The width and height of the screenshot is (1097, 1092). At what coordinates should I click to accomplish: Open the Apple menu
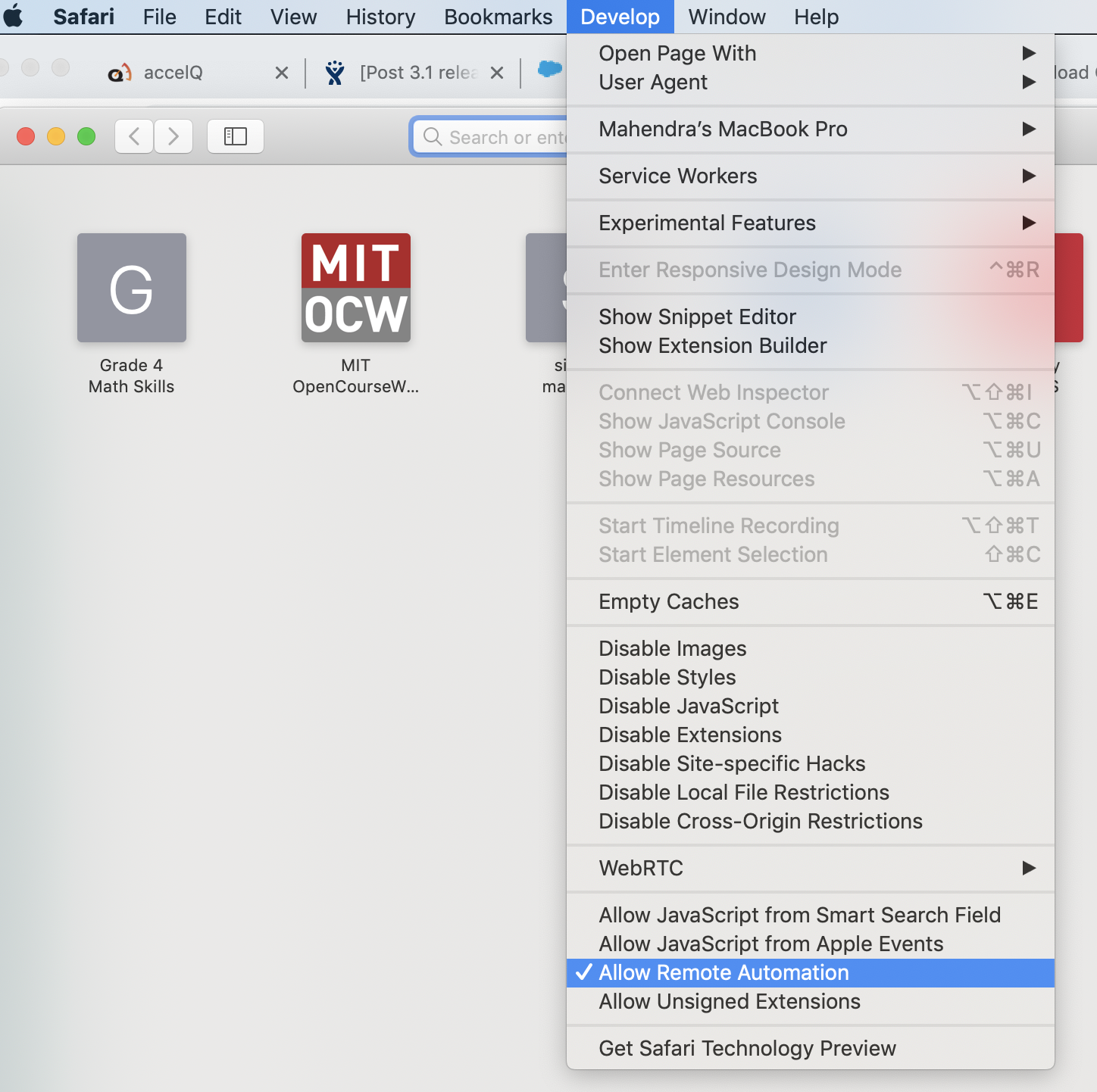click(13, 16)
